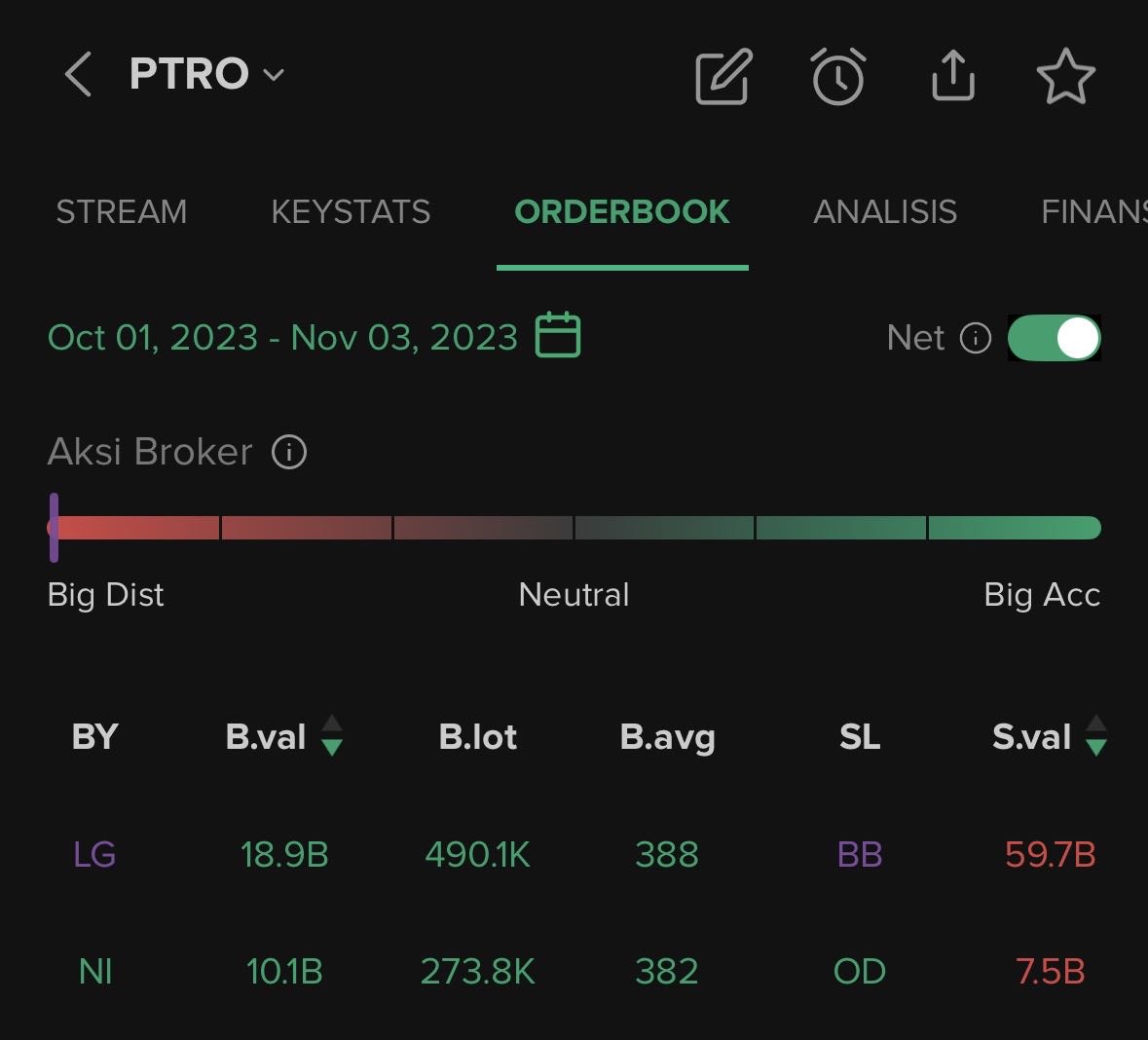Share PTRO using the share icon
1148x1040 pixels.
point(952,76)
